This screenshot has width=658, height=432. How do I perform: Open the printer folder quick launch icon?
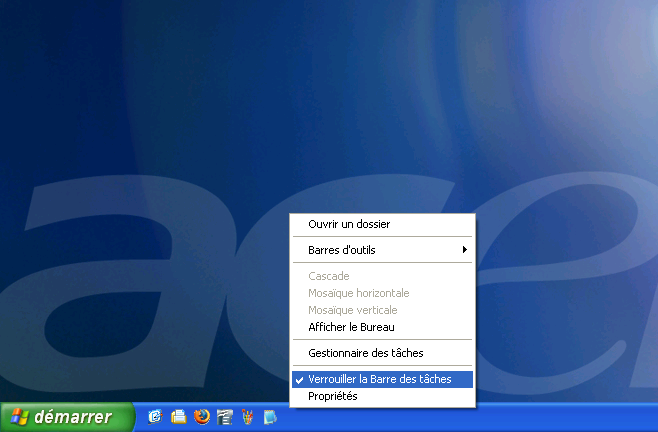pos(179,417)
